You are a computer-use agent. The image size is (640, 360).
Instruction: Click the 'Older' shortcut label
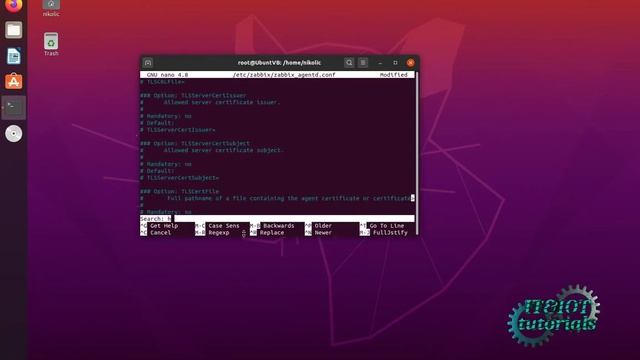(323, 226)
